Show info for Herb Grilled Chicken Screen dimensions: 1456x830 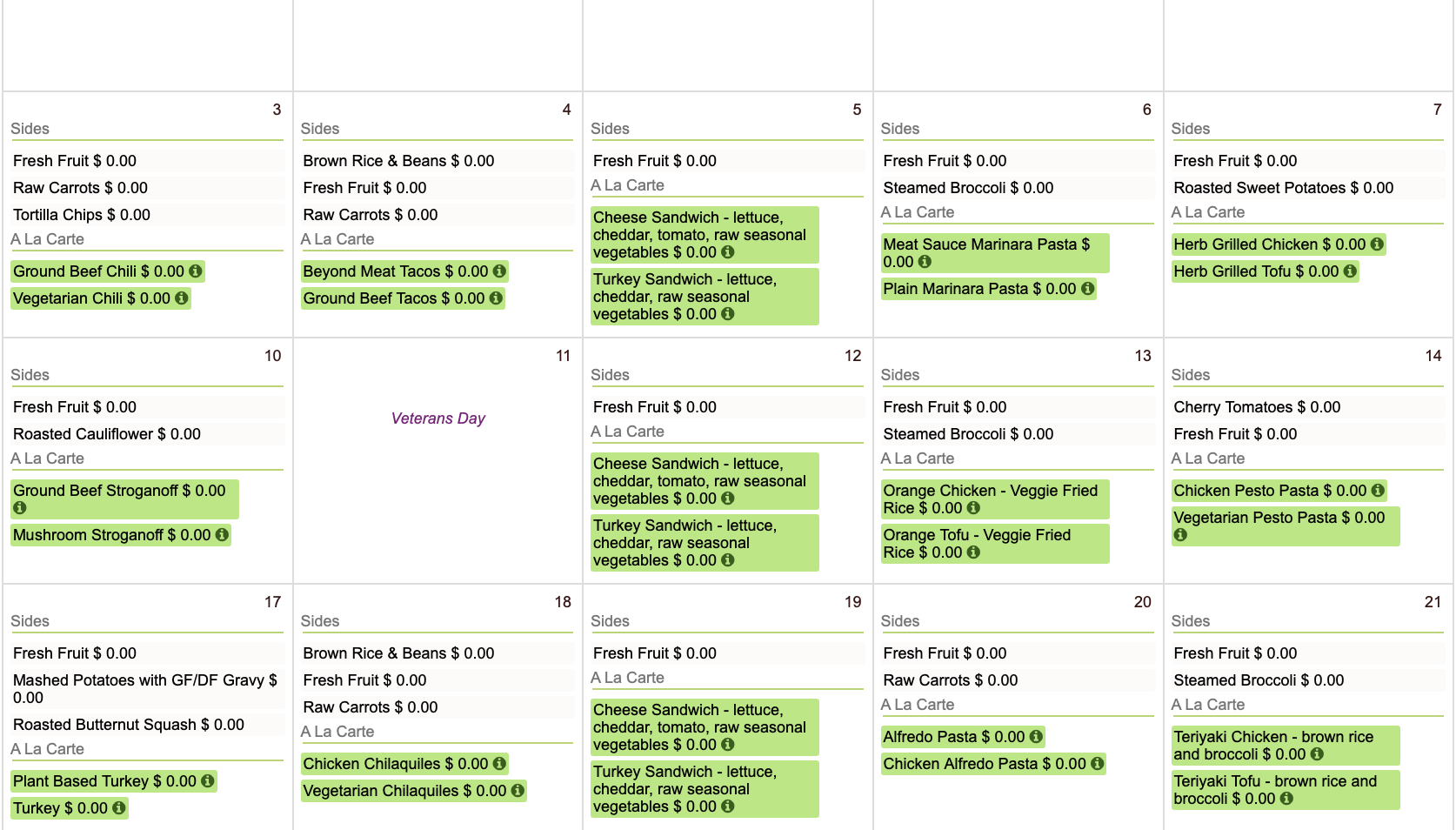[1377, 244]
